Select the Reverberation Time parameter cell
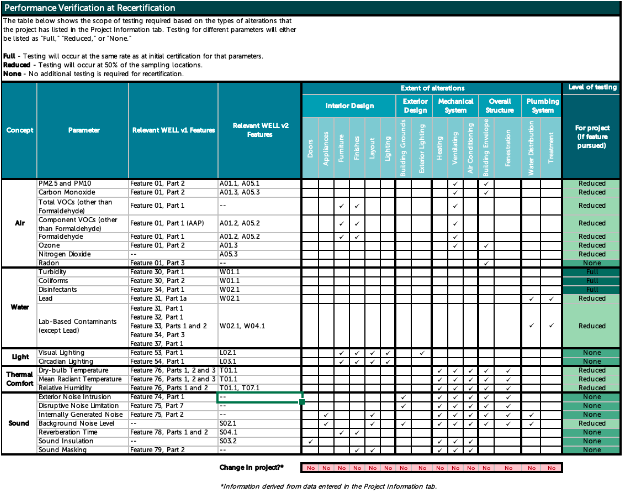Viewport: 627px width, 497px height. (83, 432)
